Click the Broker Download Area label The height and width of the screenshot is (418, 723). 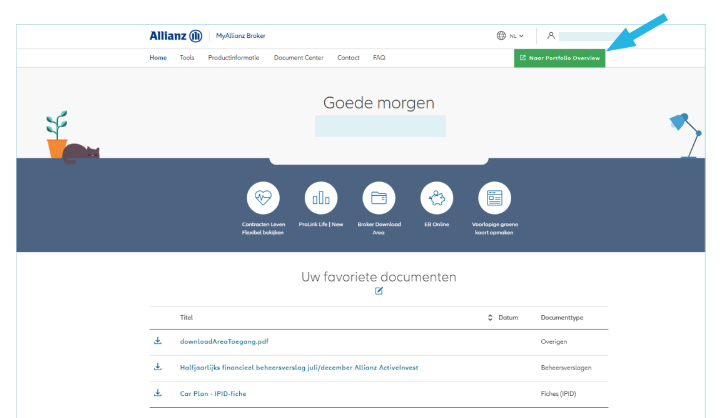(379, 228)
